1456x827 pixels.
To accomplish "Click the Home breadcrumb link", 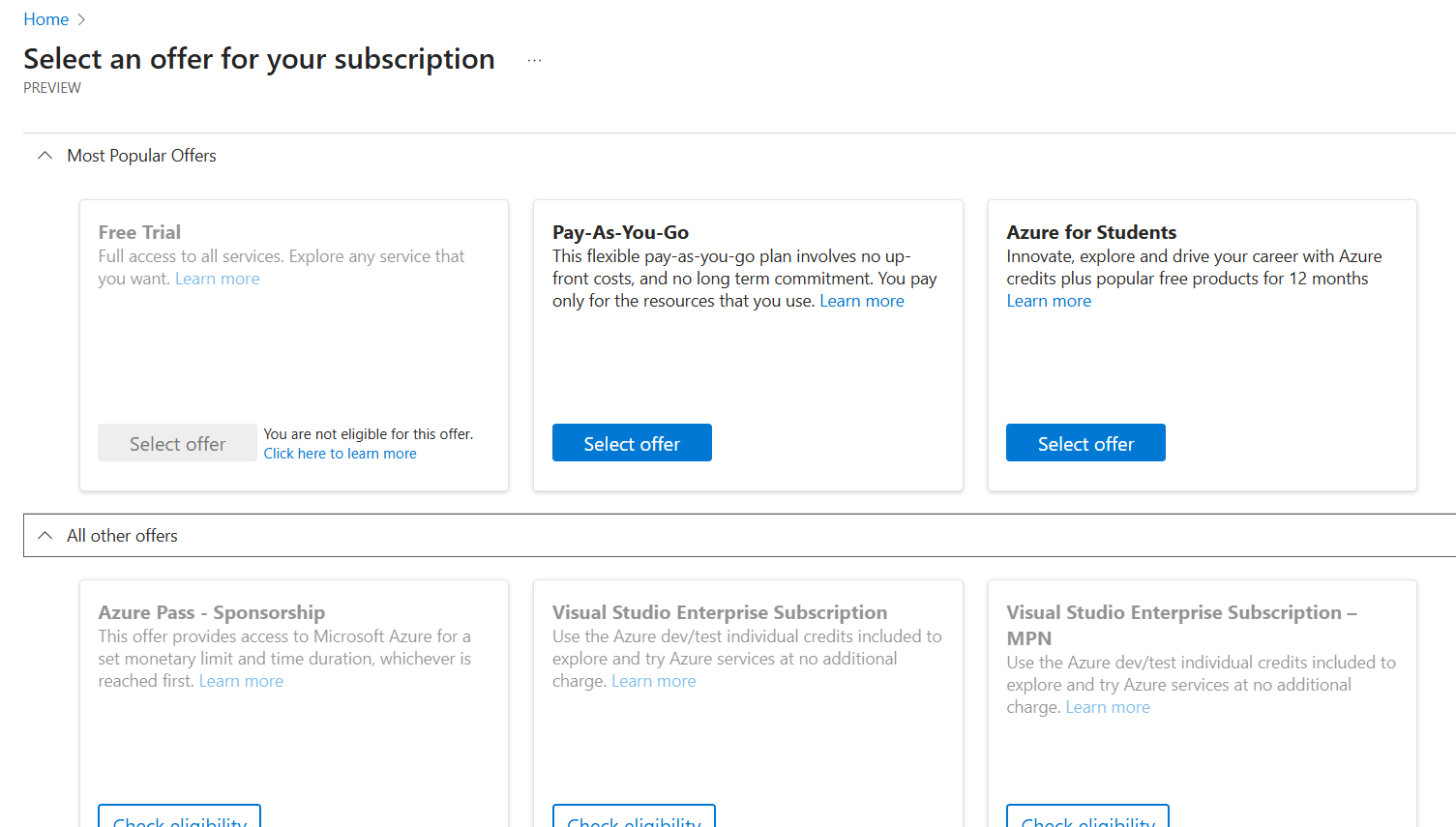I will tap(45, 19).
